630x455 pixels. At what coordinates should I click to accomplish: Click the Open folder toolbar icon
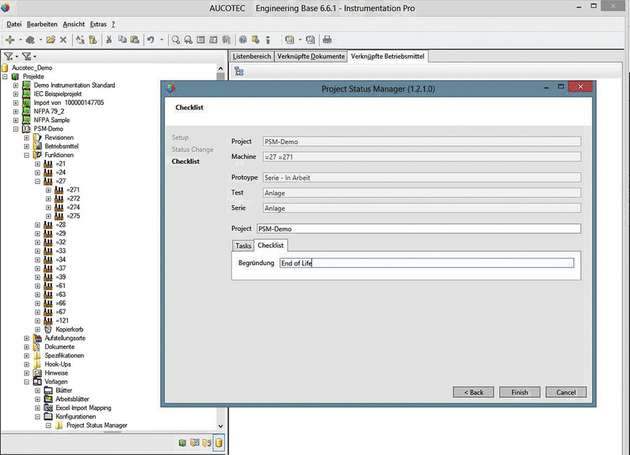point(51,39)
